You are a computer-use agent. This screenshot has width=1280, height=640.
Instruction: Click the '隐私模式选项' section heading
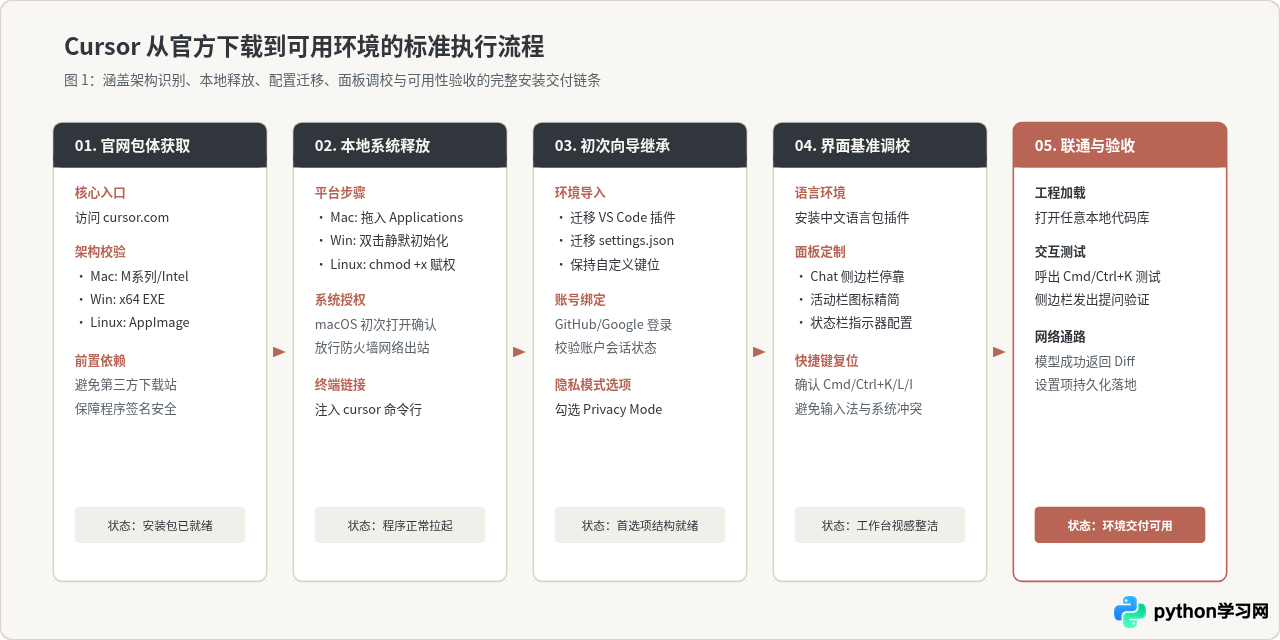point(593,385)
